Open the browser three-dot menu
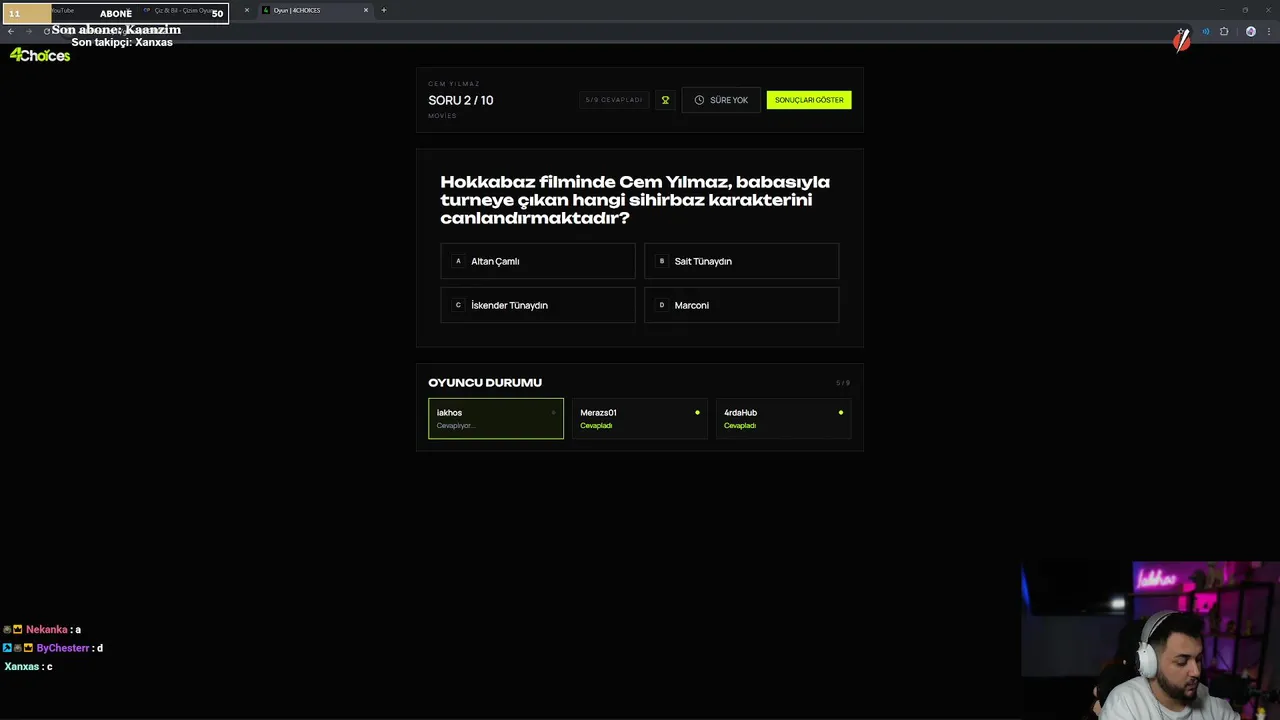 click(x=1269, y=31)
